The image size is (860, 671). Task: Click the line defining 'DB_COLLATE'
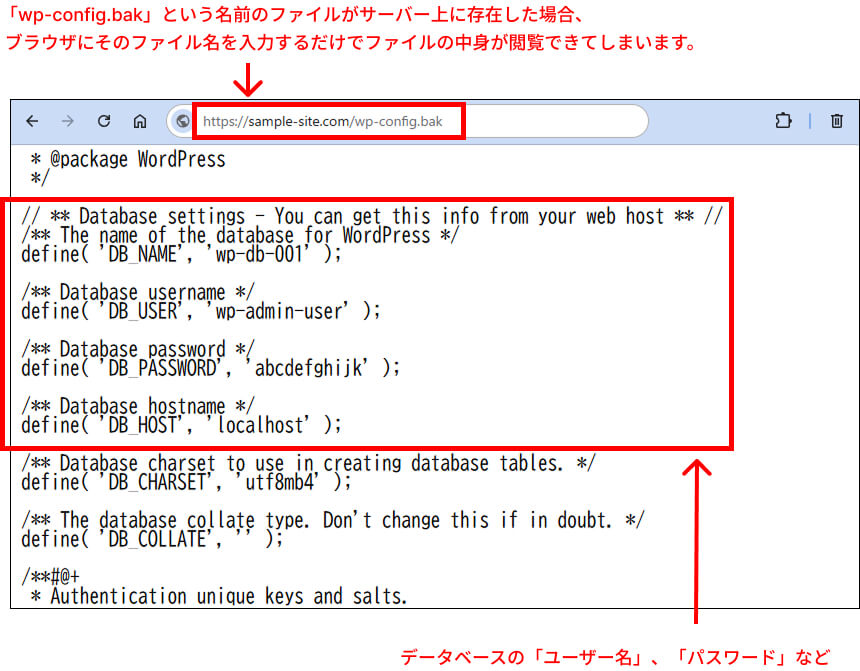152,539
